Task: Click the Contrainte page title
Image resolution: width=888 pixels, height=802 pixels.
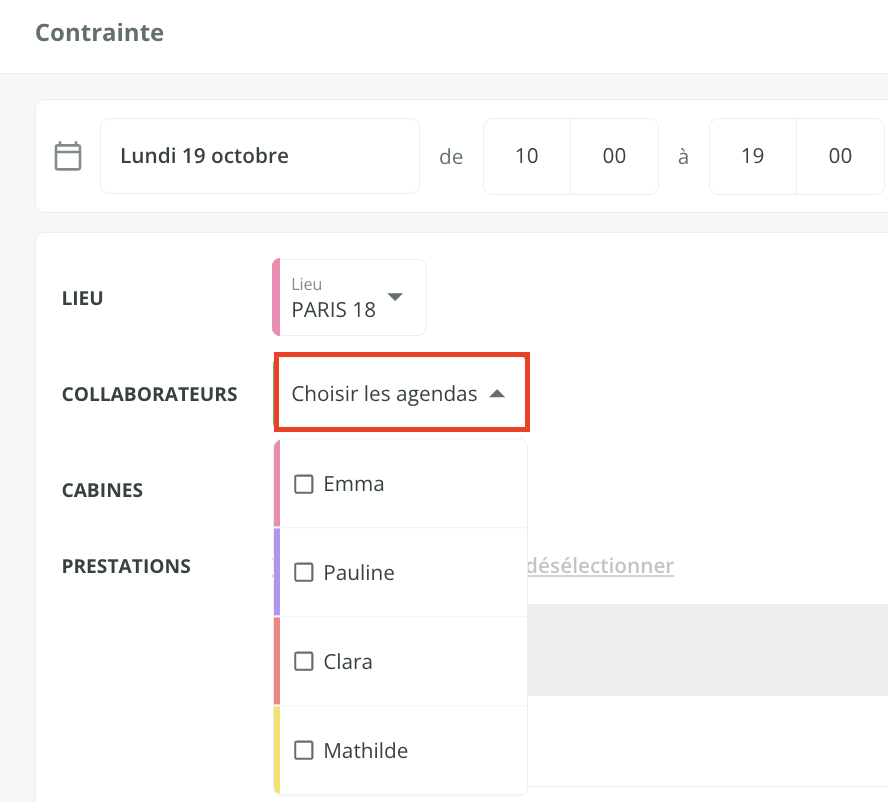Action: pos(100,33)
